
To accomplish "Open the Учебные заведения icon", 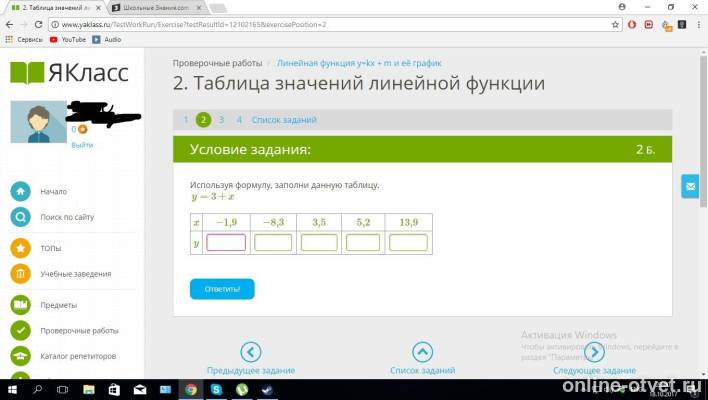I will [x=20, y=274].
